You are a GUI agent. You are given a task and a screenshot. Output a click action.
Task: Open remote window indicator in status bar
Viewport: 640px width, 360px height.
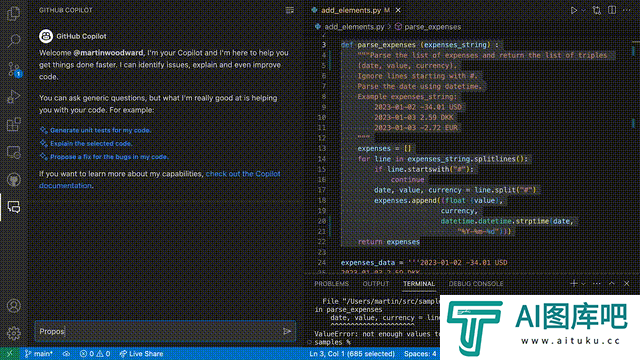9,353
